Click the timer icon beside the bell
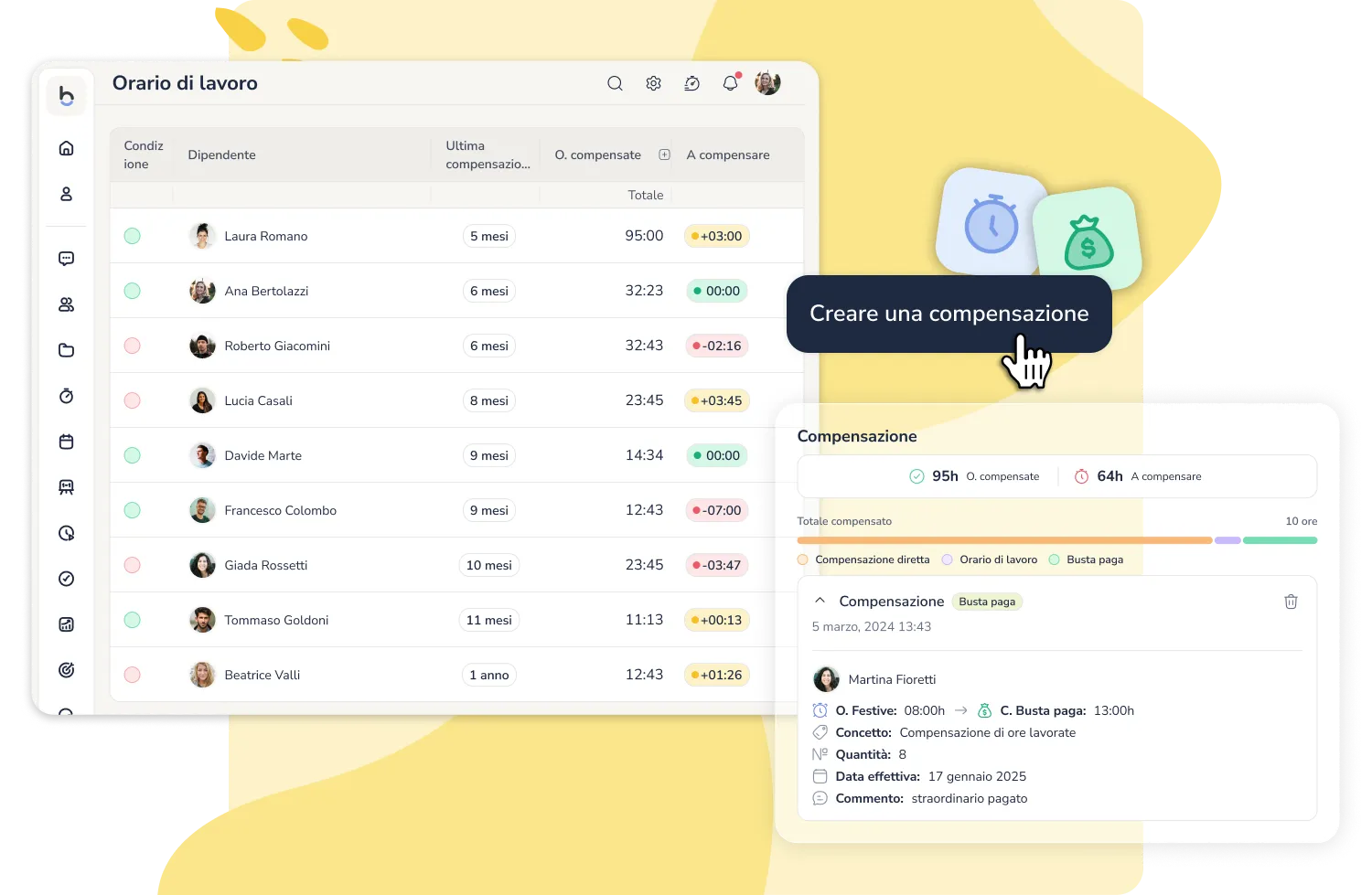1372x895 pixels. click(692, 83)
